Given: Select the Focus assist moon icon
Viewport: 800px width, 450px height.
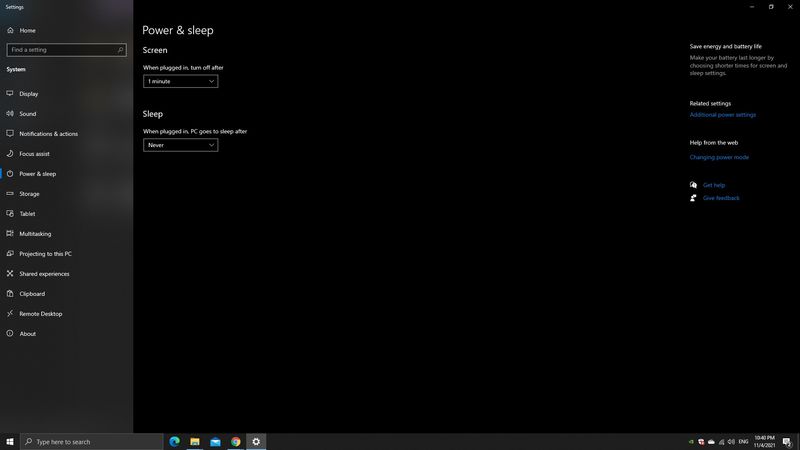Looking at the screenshot, I should click(10, 153).
